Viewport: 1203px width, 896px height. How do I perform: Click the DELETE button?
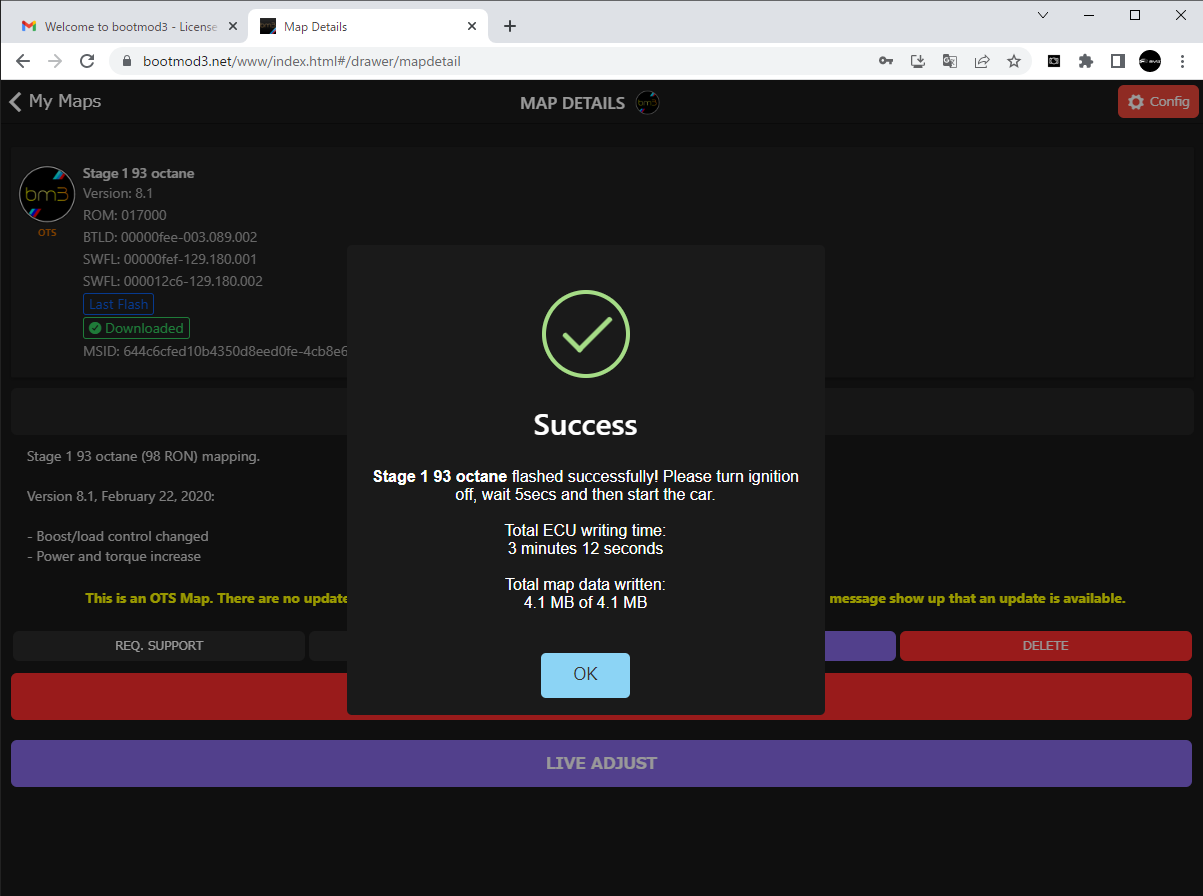point(1046,646)
